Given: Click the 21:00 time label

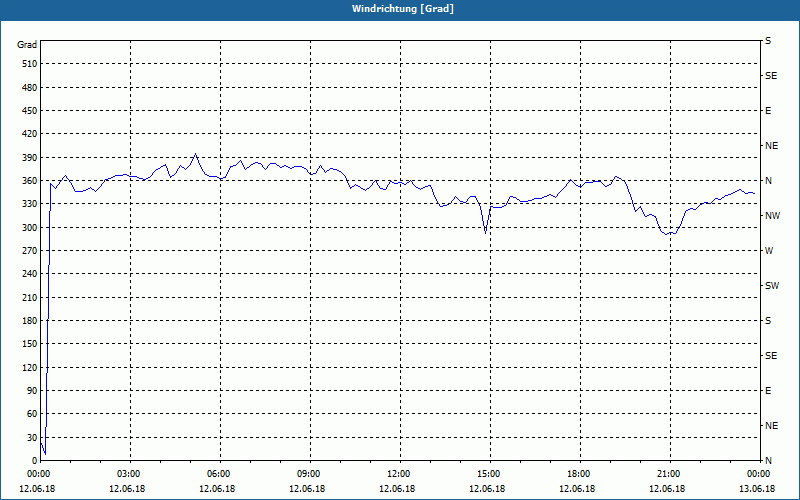Looking at the screenshot, I should (667, 474).
